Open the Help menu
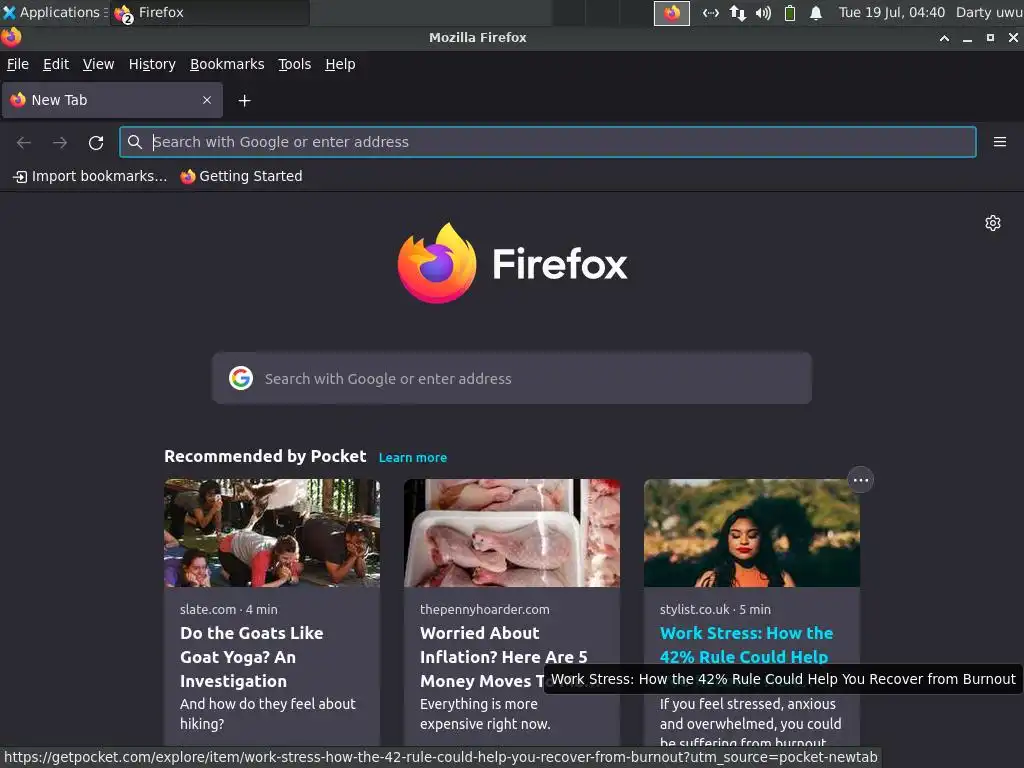 [x=340, y=64]
